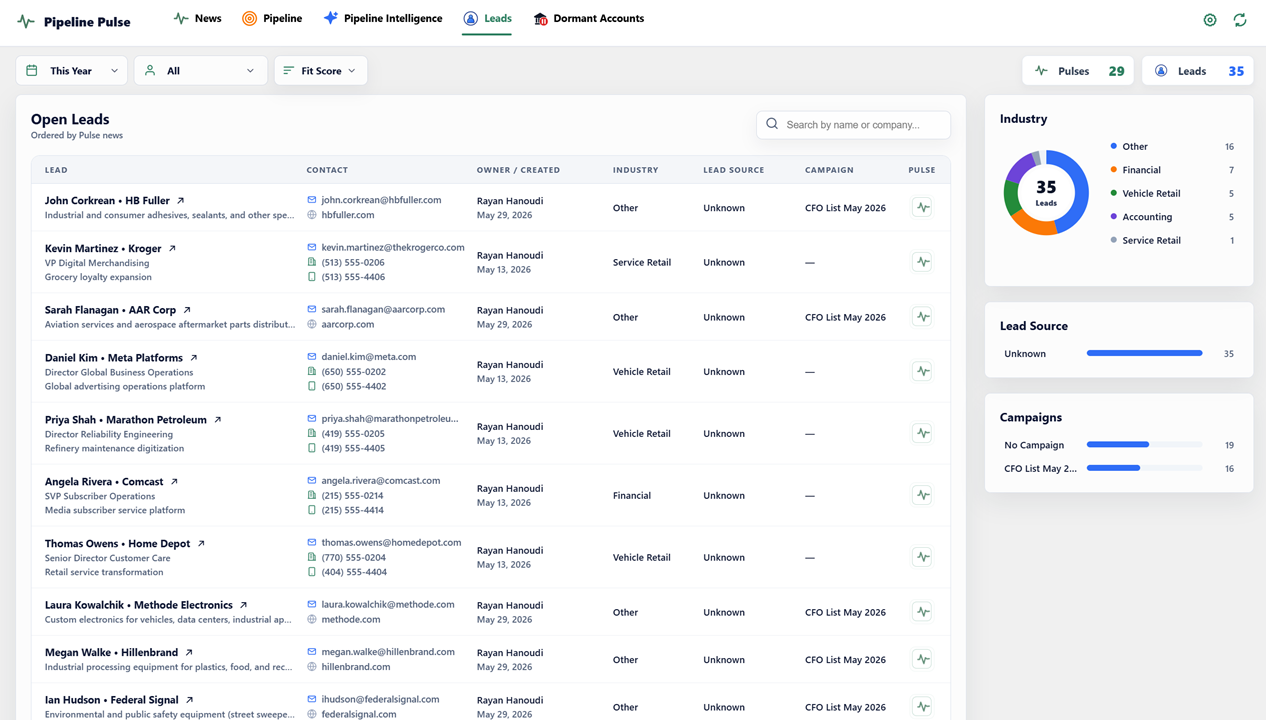Click the hillenbrand.com website link
This screenshot has height=720, width=1266.
356,666
